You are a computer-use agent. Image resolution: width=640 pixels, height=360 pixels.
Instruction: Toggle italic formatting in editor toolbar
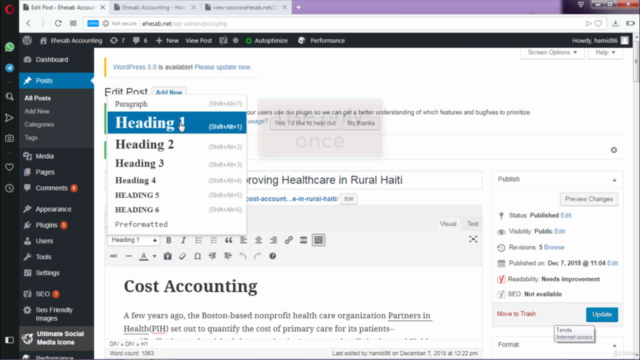183,240
